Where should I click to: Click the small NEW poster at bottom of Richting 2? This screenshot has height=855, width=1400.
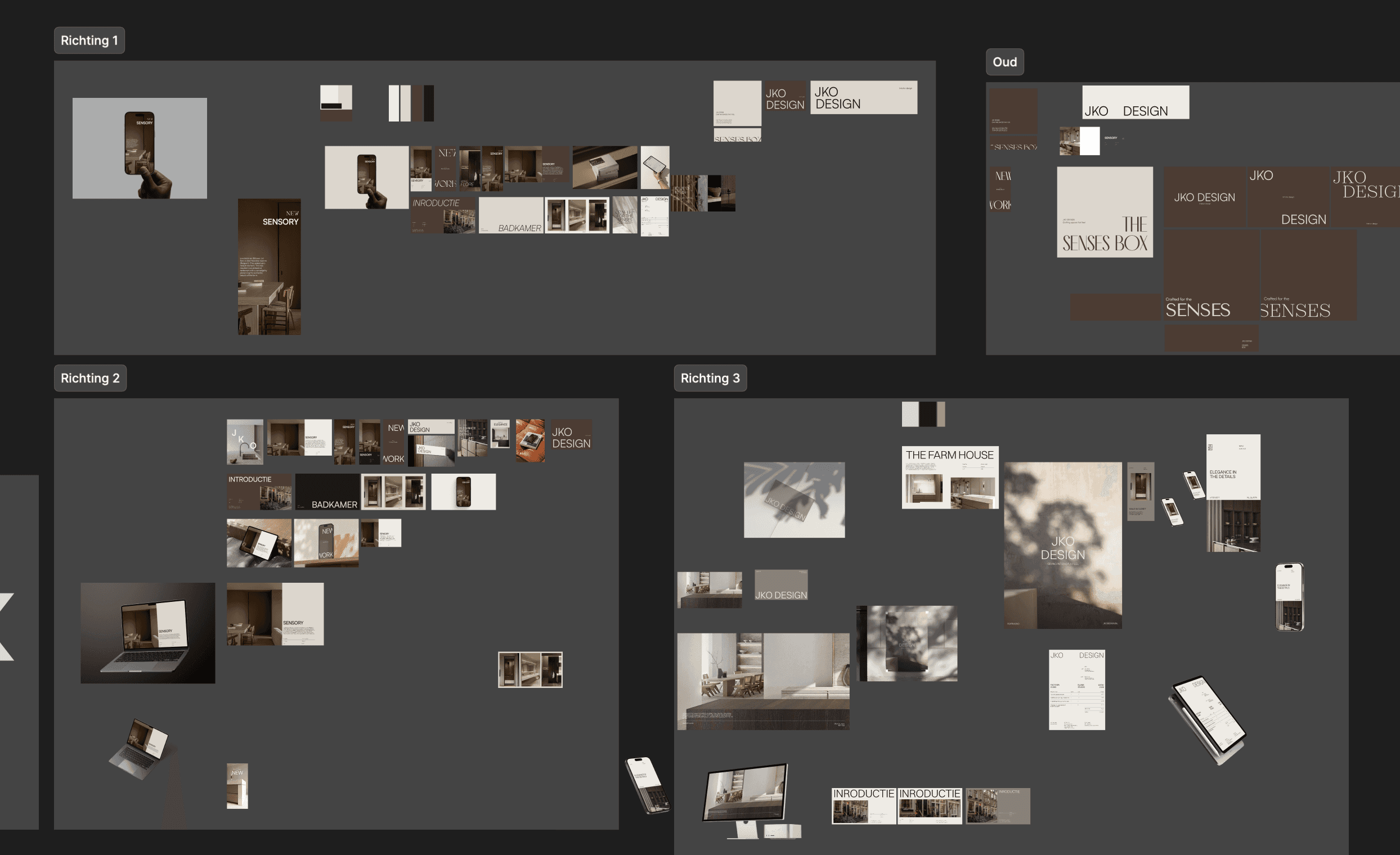tap(237, 786)
